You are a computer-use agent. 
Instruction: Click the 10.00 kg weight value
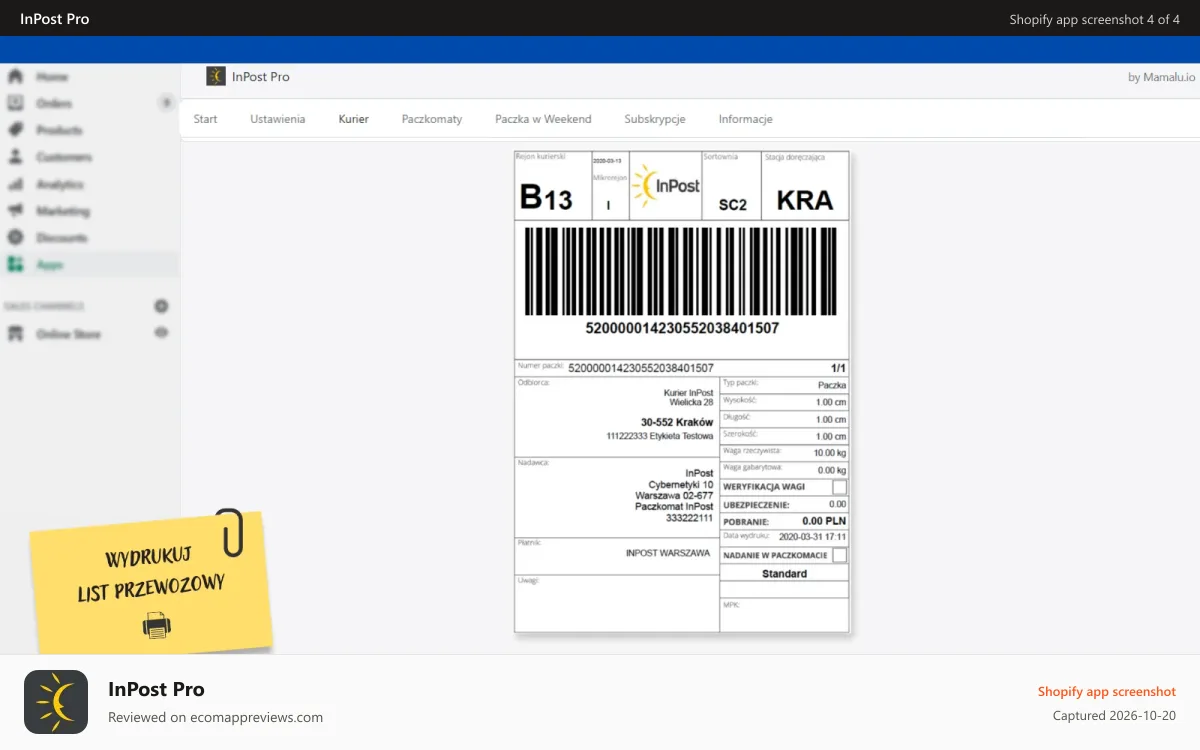(830, 453)
